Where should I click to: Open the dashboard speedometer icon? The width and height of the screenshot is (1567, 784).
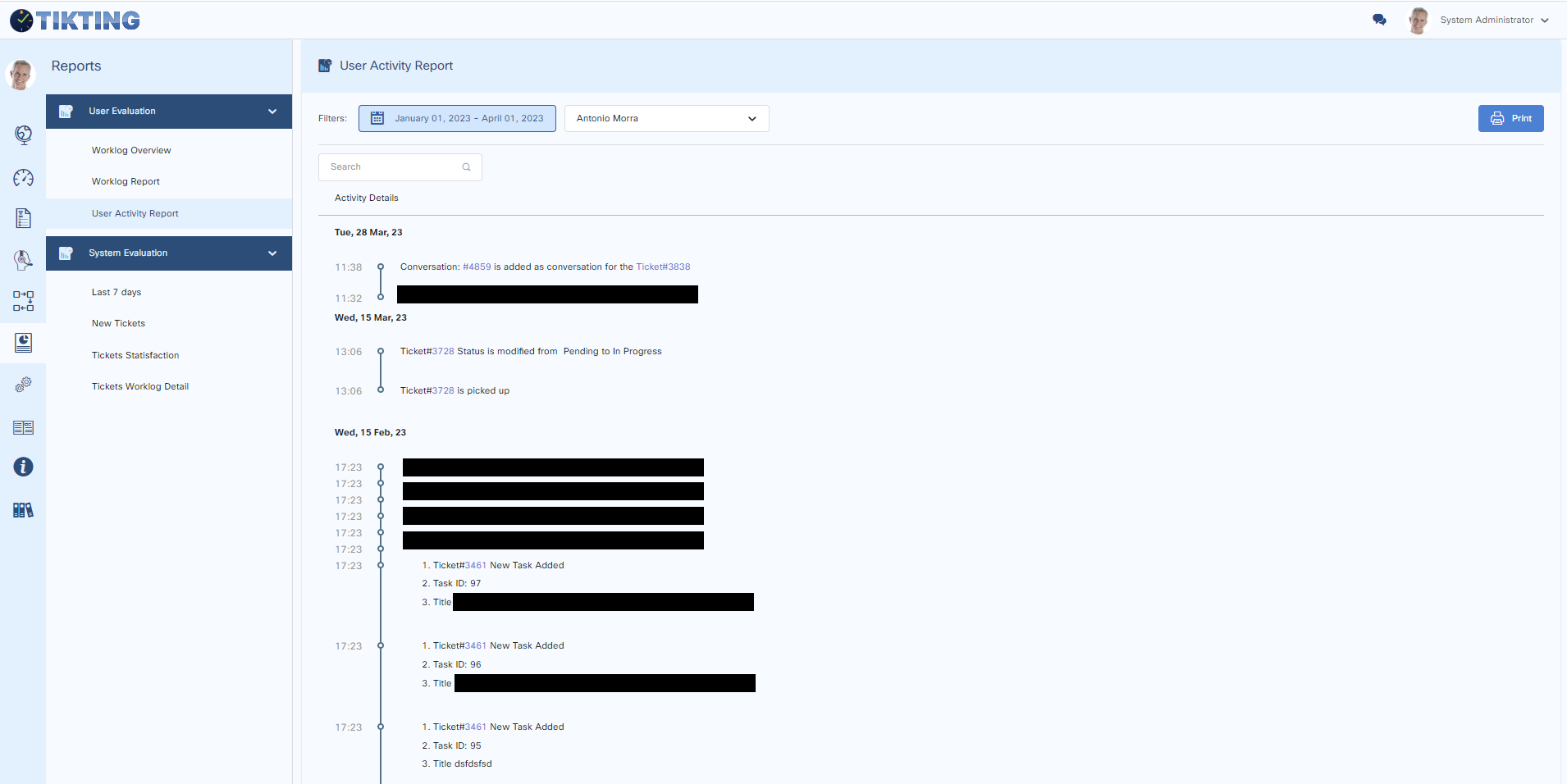tap(23, 178)
